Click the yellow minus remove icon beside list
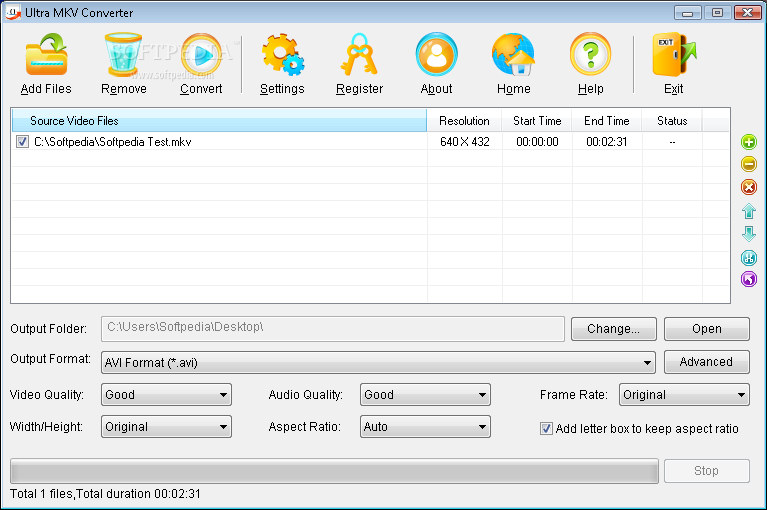The image size is (767, 510). pos(748,164)
